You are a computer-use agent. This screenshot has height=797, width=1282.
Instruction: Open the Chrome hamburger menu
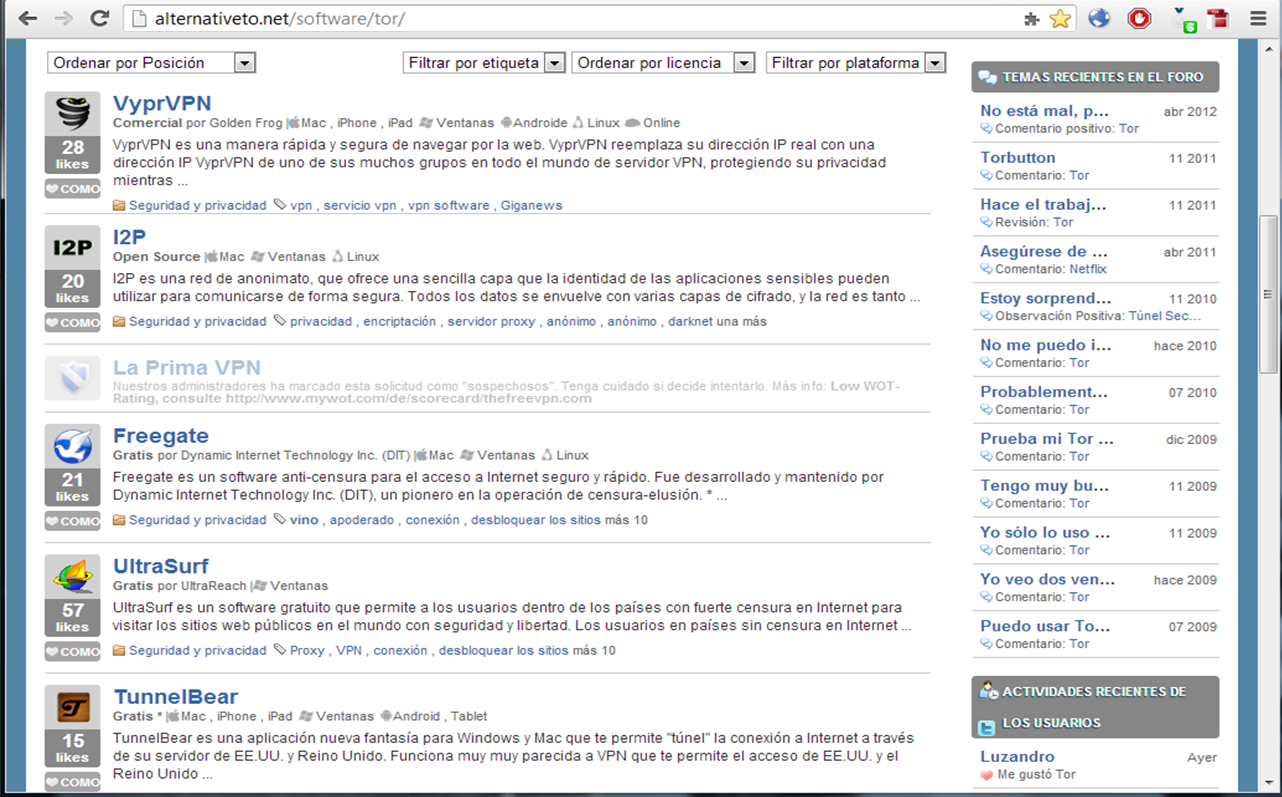pos(1258,18)
